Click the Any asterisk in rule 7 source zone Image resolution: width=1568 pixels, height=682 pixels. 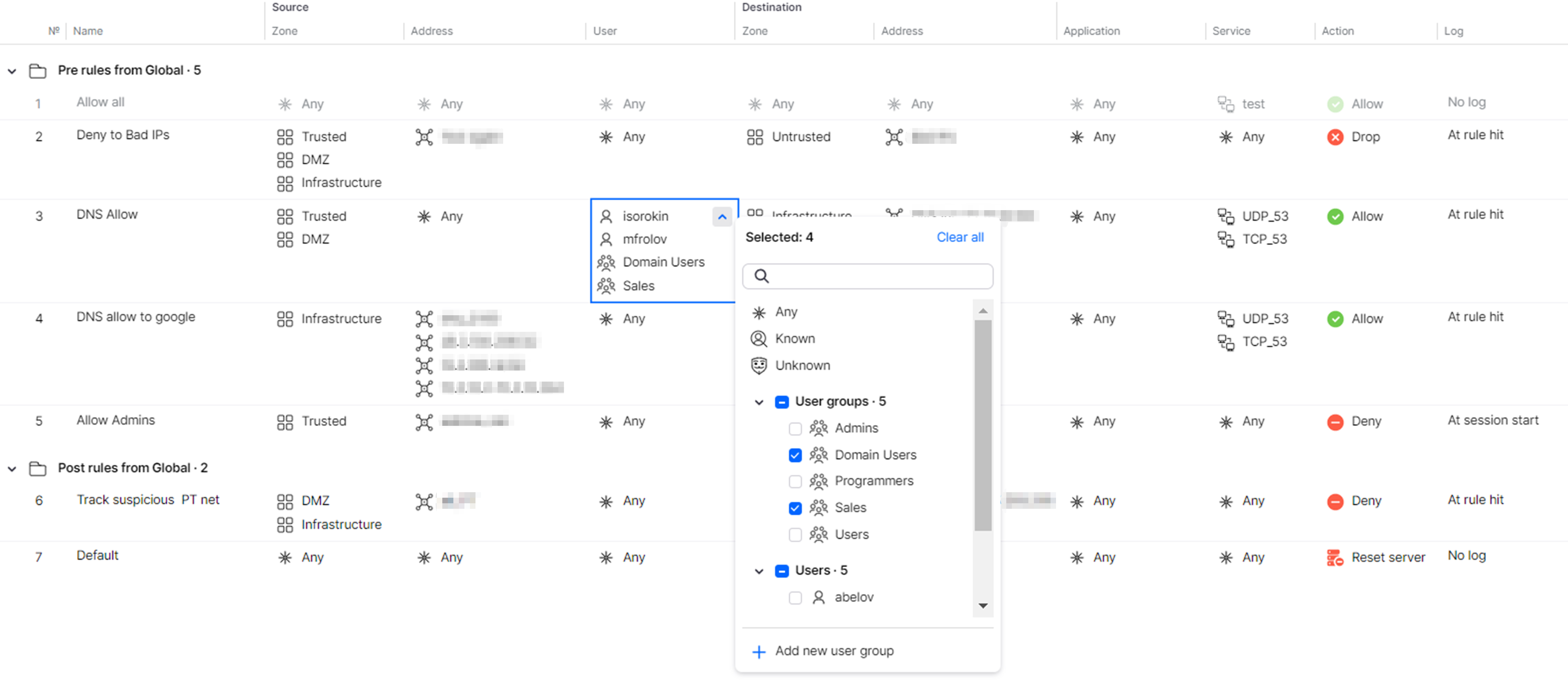[x=285, y=558]
